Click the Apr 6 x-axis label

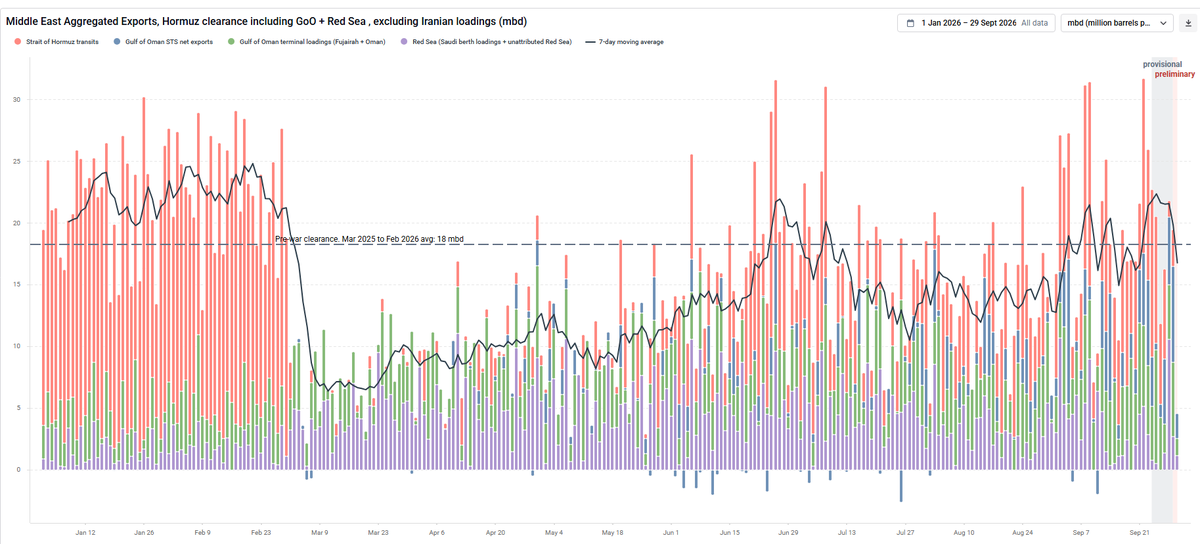click(437, 534)
